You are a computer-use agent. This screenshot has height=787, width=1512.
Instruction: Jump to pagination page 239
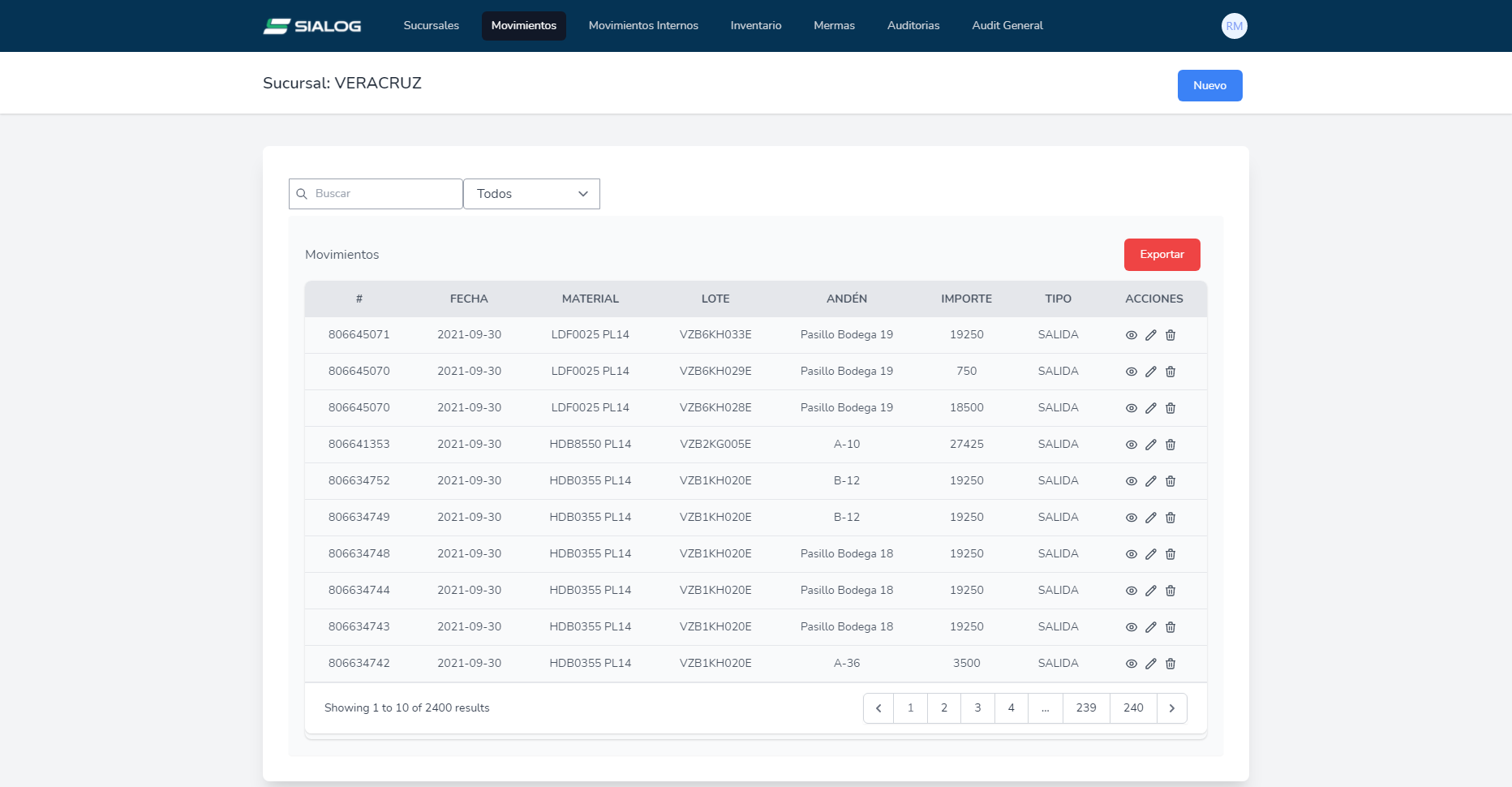tap(1086, 708)
